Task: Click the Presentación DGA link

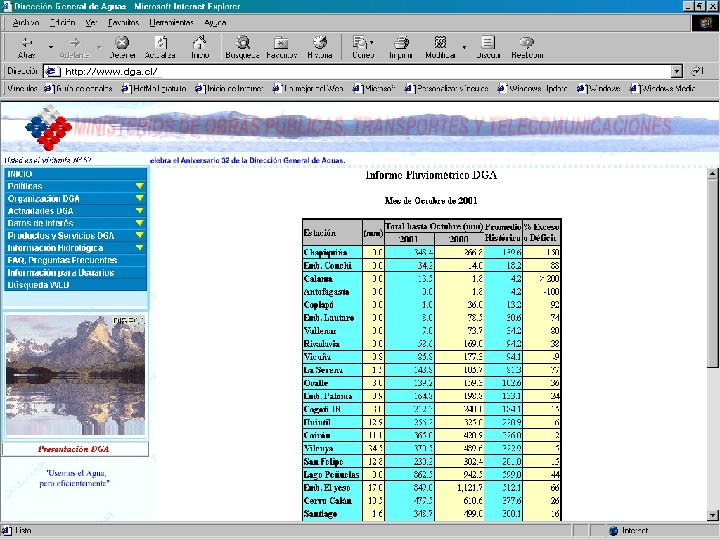Action: [73, 449]
